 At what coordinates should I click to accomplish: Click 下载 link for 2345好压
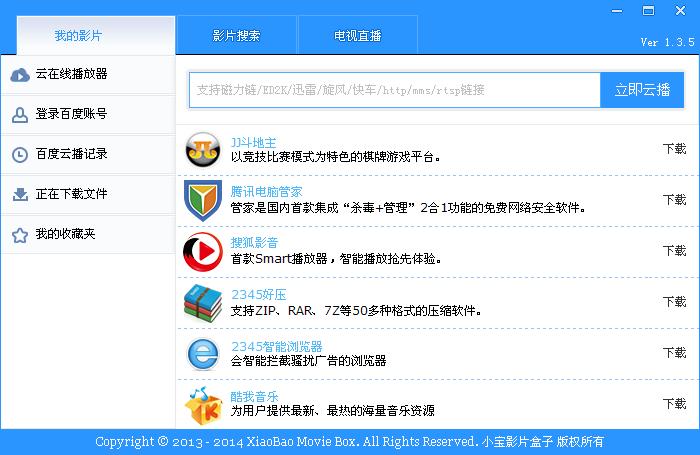coord(674,302)
